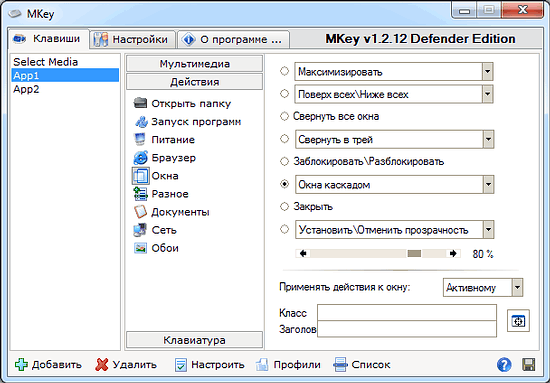Image resolution: width=550 pixels, height=383 pixels.
Task: Click the floppy disk save icon
Action: (529, 365)
